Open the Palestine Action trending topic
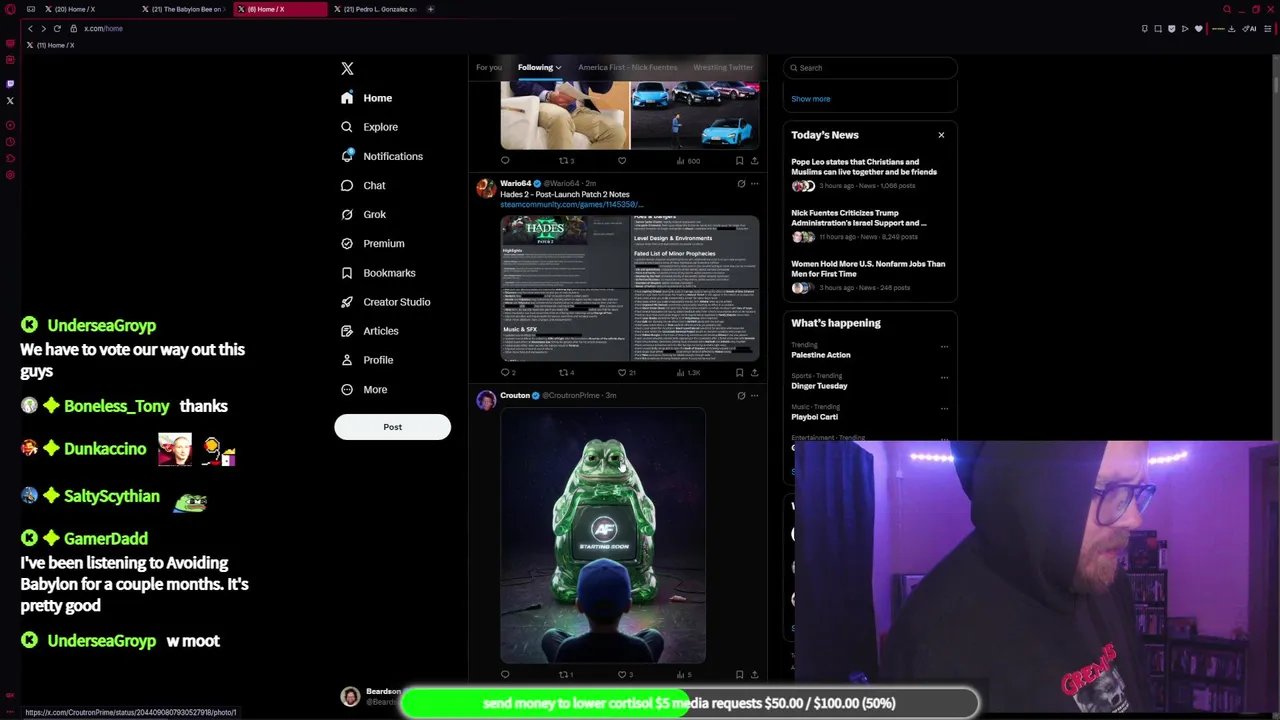Viewport: 1280px width, 720px height. pyautogui.click(x=821, y=355)
